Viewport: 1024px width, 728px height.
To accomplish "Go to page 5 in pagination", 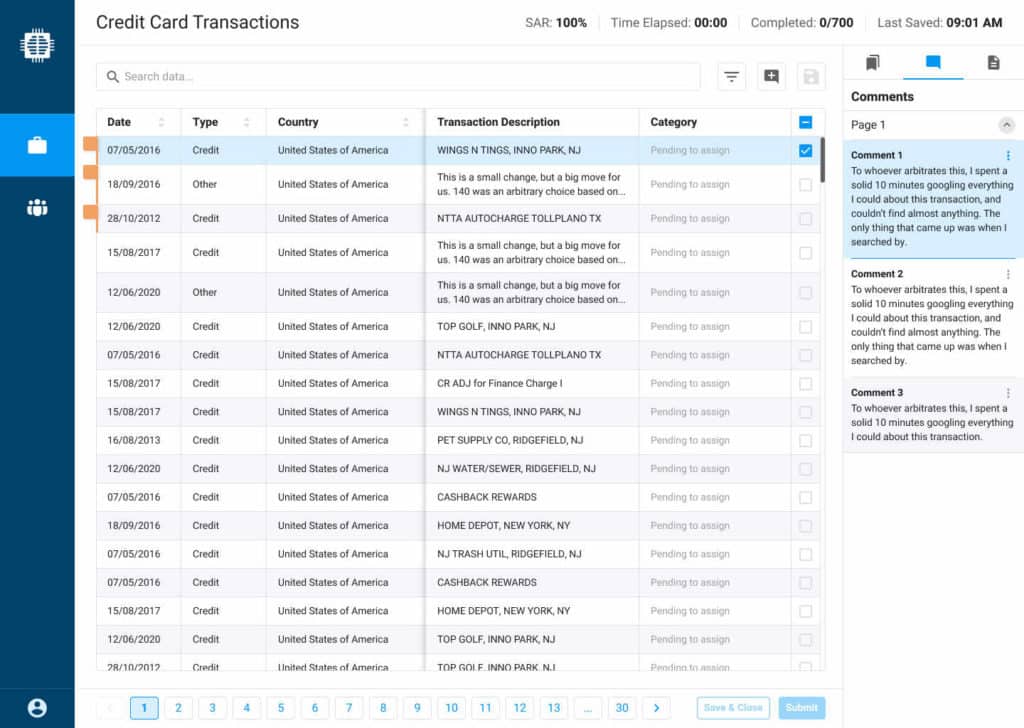I will (280, 708).
